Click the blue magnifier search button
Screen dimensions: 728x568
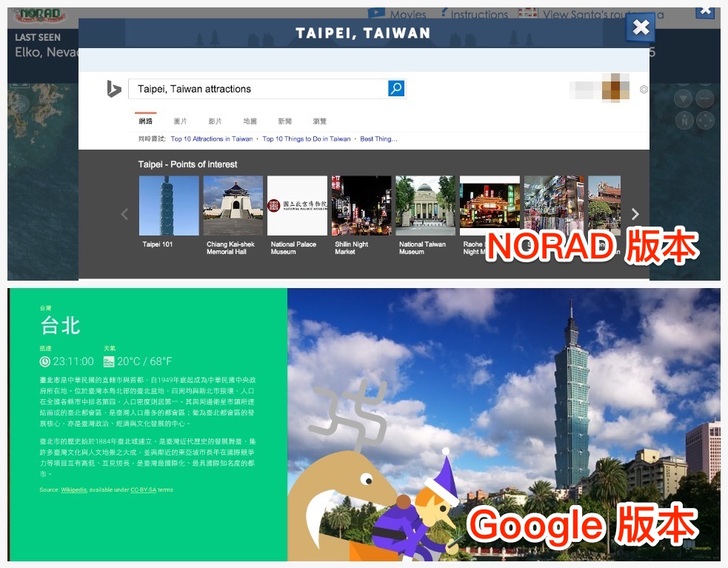(396, 88)
